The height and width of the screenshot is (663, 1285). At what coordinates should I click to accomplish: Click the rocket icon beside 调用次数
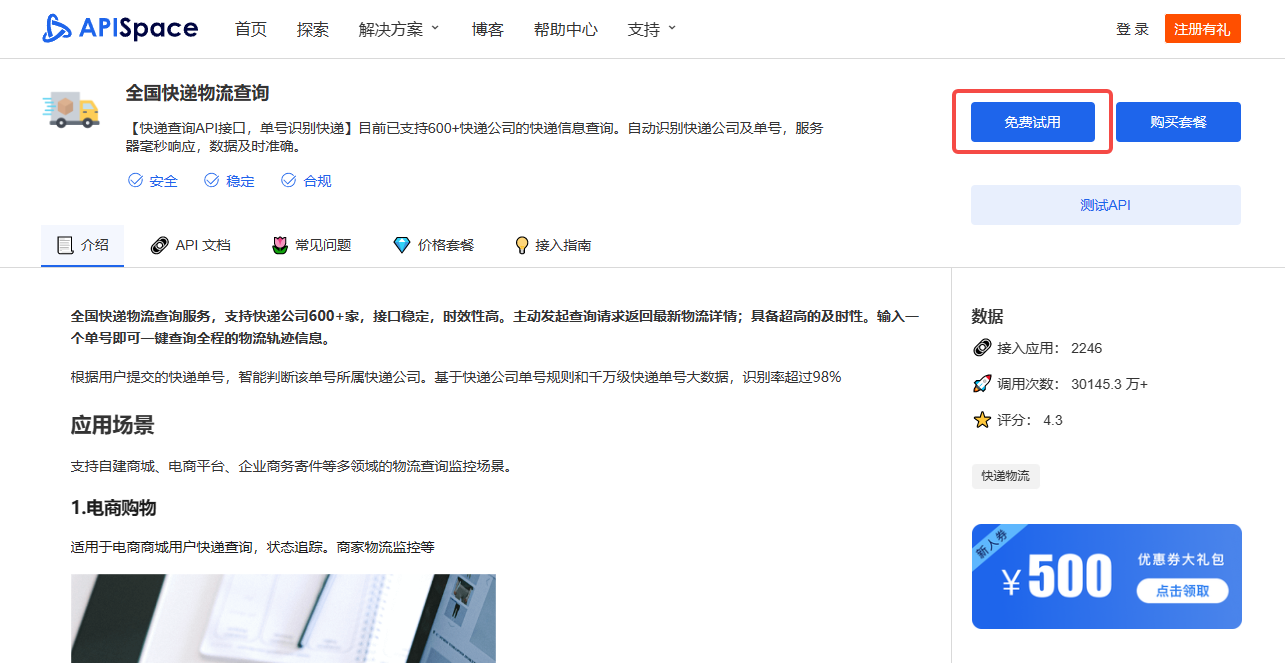[x=982, y=384]
